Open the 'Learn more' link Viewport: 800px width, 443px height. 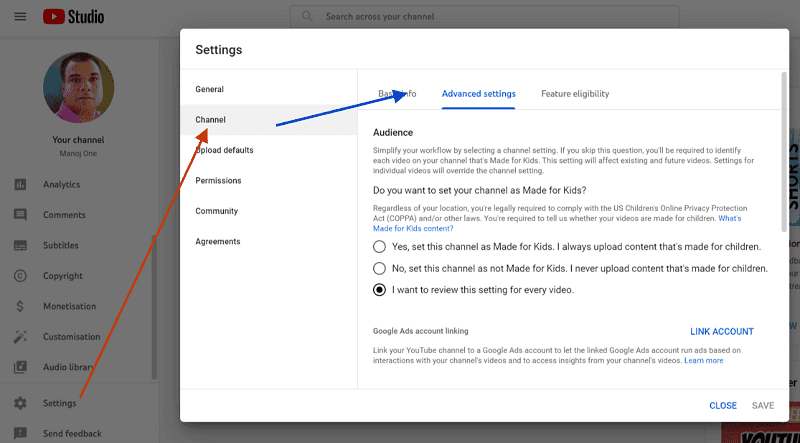704,360
